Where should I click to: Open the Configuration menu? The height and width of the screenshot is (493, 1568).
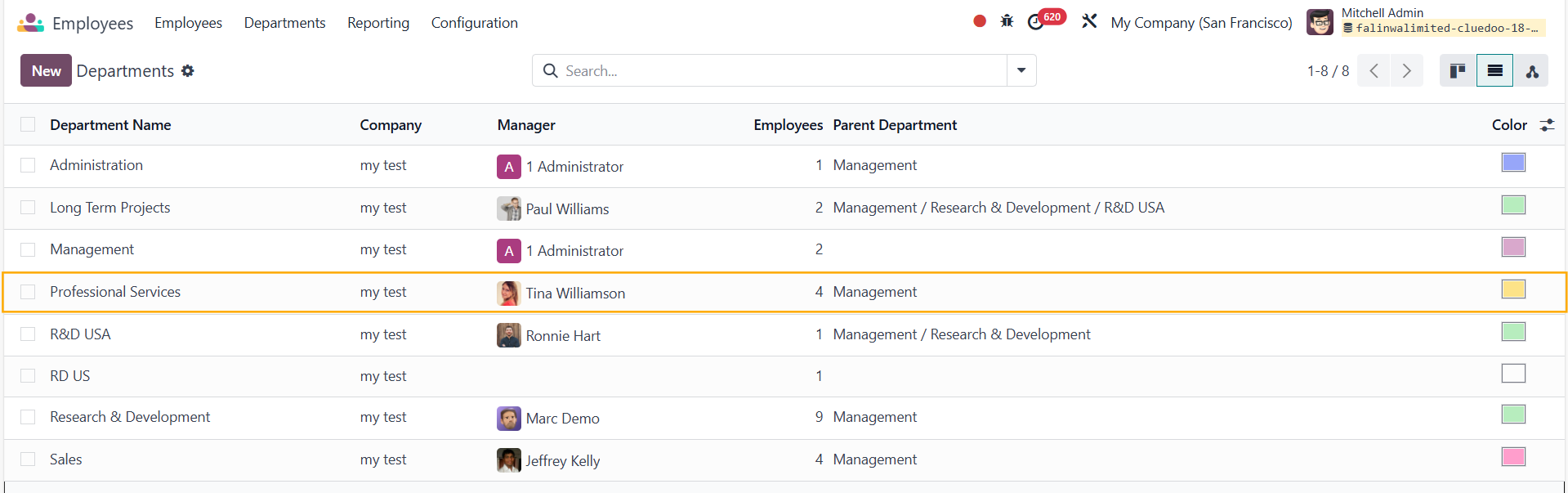tap(474, 23)
